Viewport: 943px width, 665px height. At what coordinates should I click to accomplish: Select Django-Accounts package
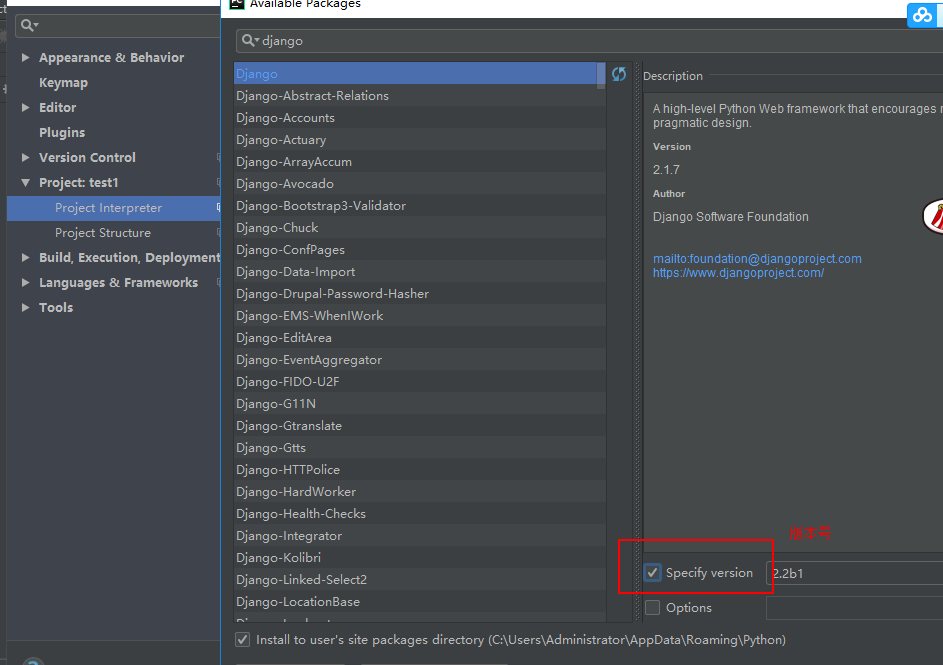coord(420,118)
